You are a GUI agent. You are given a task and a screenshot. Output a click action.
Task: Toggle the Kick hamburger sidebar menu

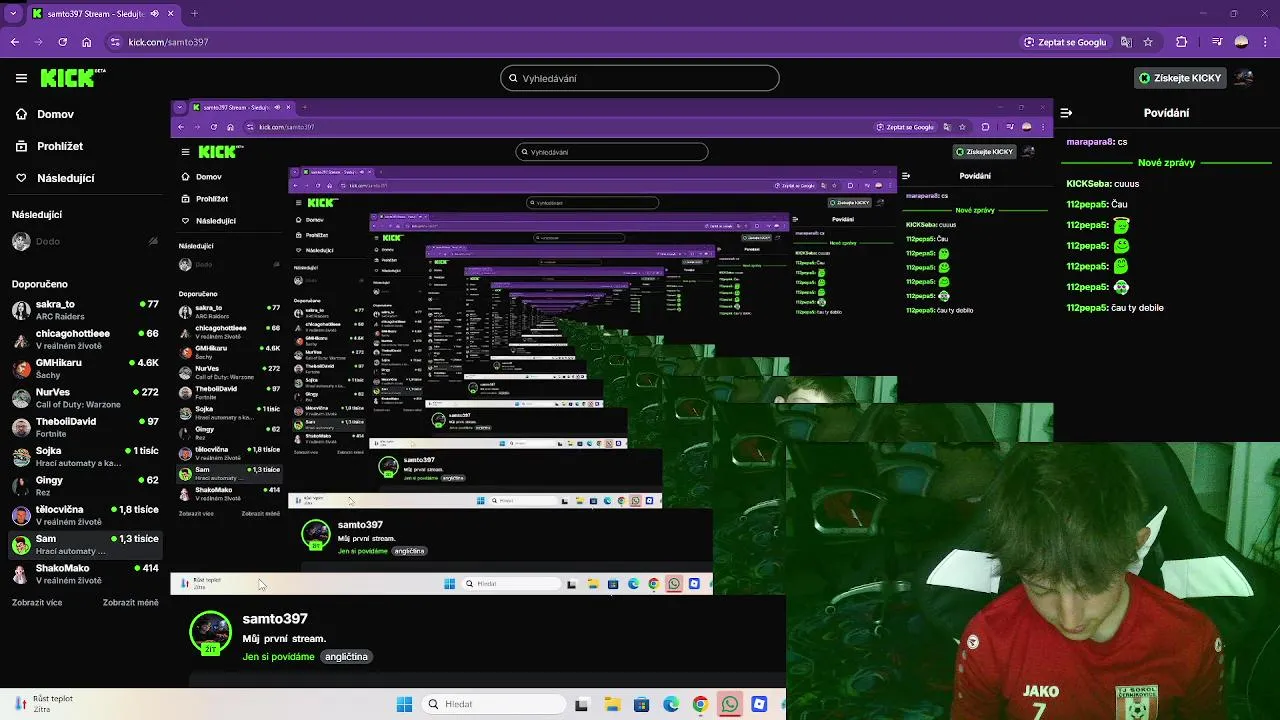click(x=21, y=78)
